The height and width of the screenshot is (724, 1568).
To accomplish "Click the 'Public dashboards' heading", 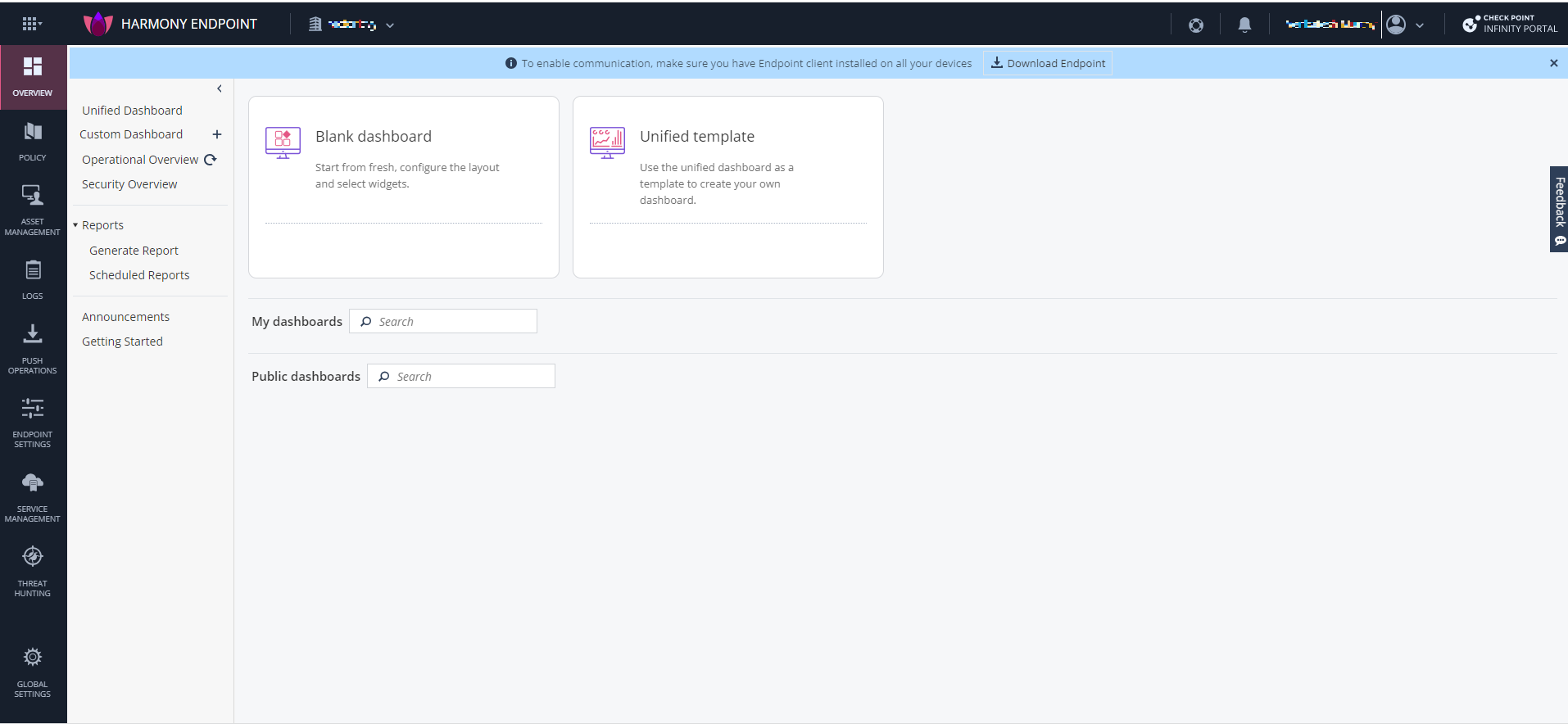I will coord(306,376).
